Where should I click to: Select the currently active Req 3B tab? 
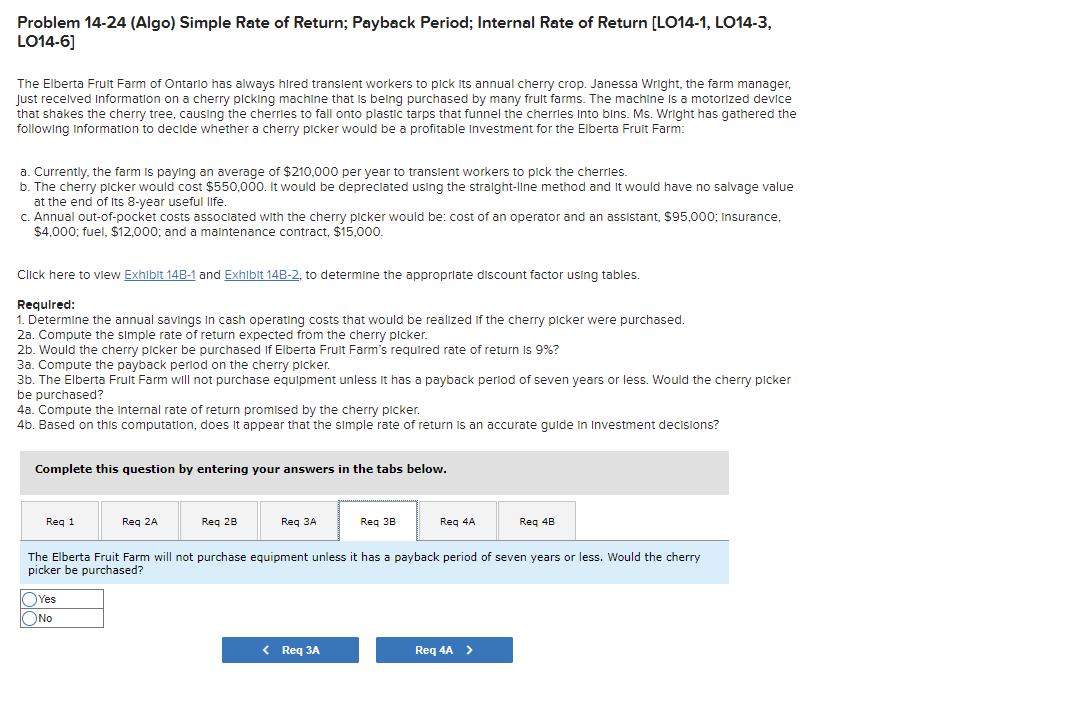click(x=377, y=520)
